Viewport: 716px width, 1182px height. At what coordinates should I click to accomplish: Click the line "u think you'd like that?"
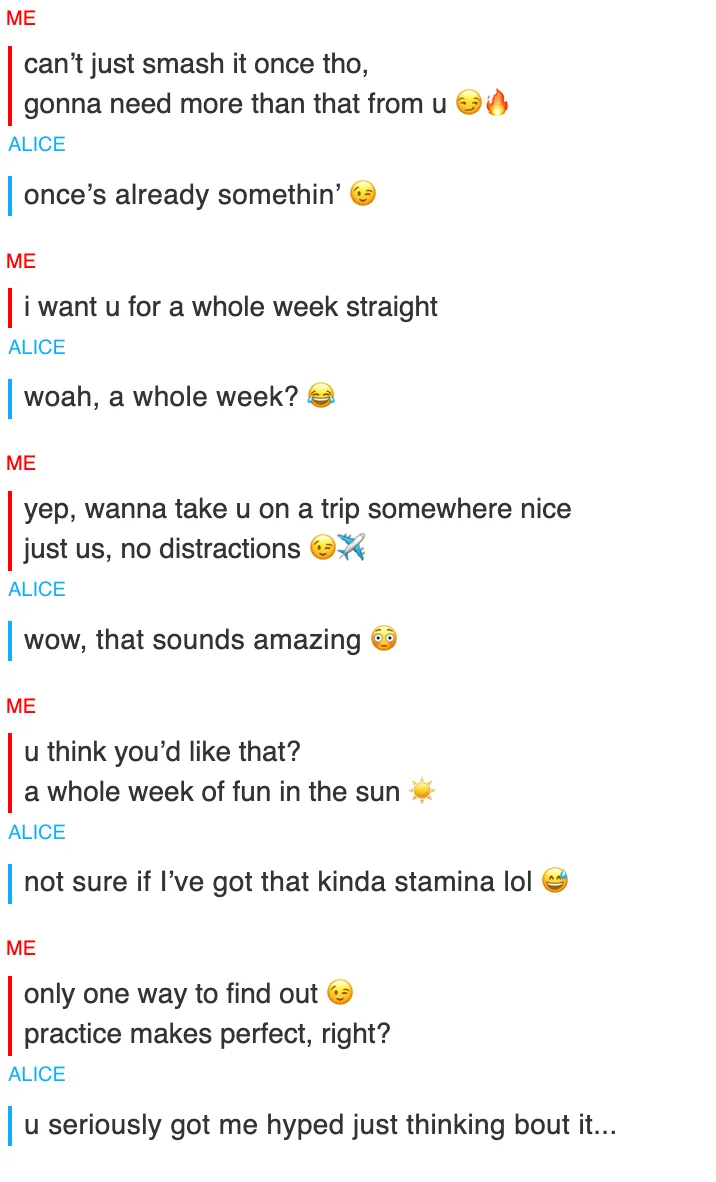(162, 752)
